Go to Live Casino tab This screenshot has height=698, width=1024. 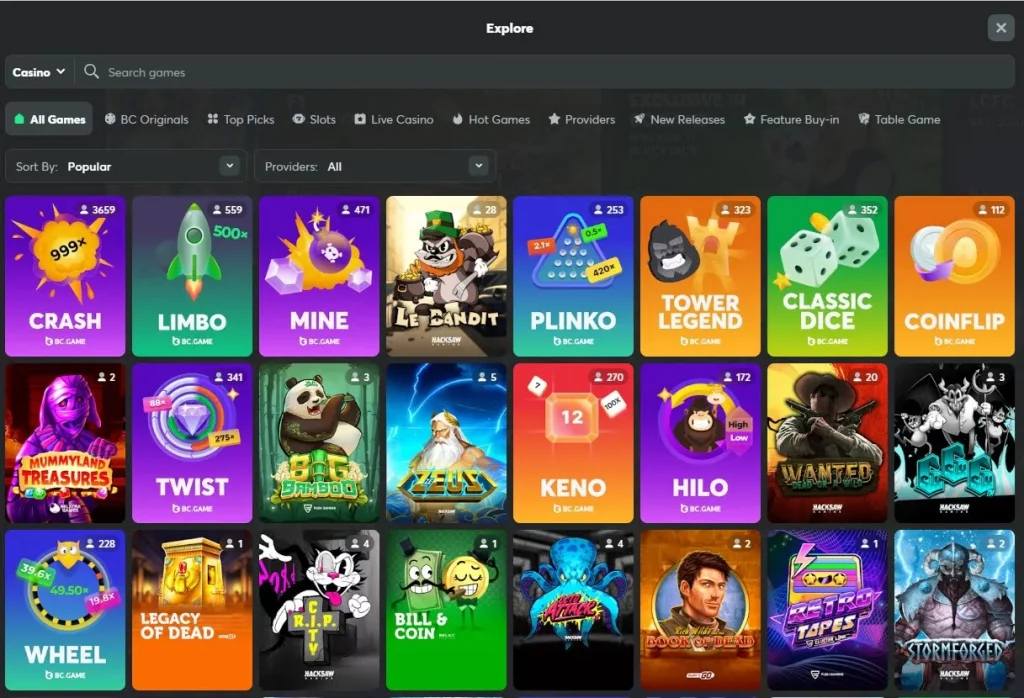394,119
